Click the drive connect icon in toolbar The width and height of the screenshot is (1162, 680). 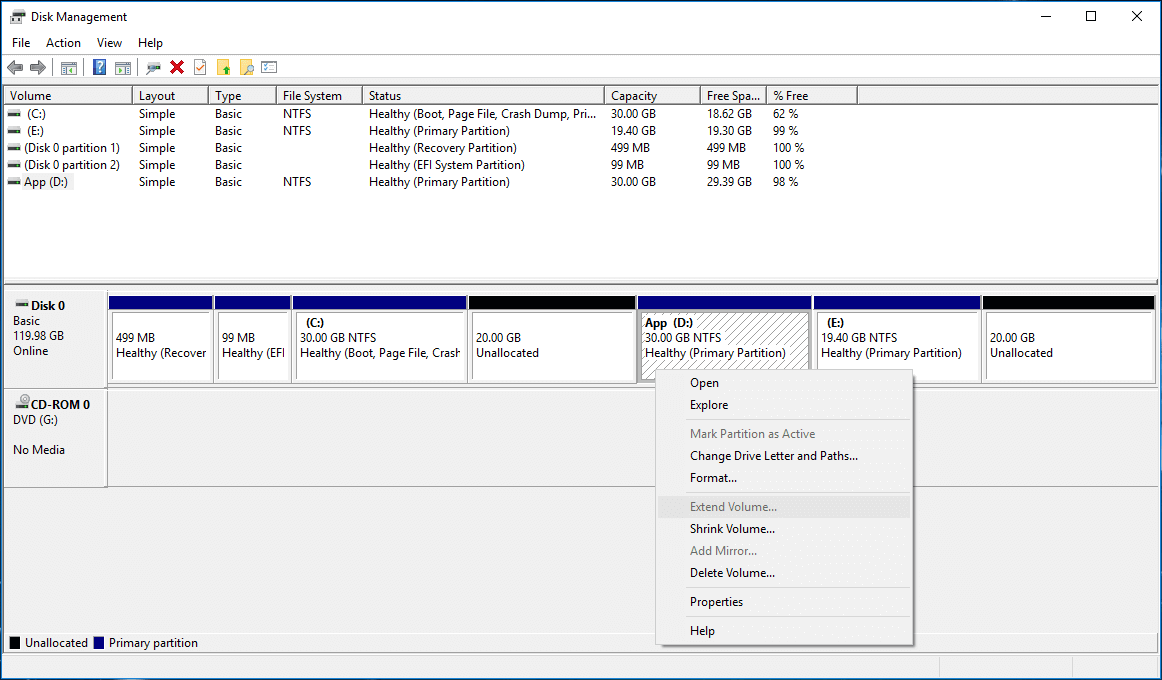pyautogui.click(x=153, y=68)
